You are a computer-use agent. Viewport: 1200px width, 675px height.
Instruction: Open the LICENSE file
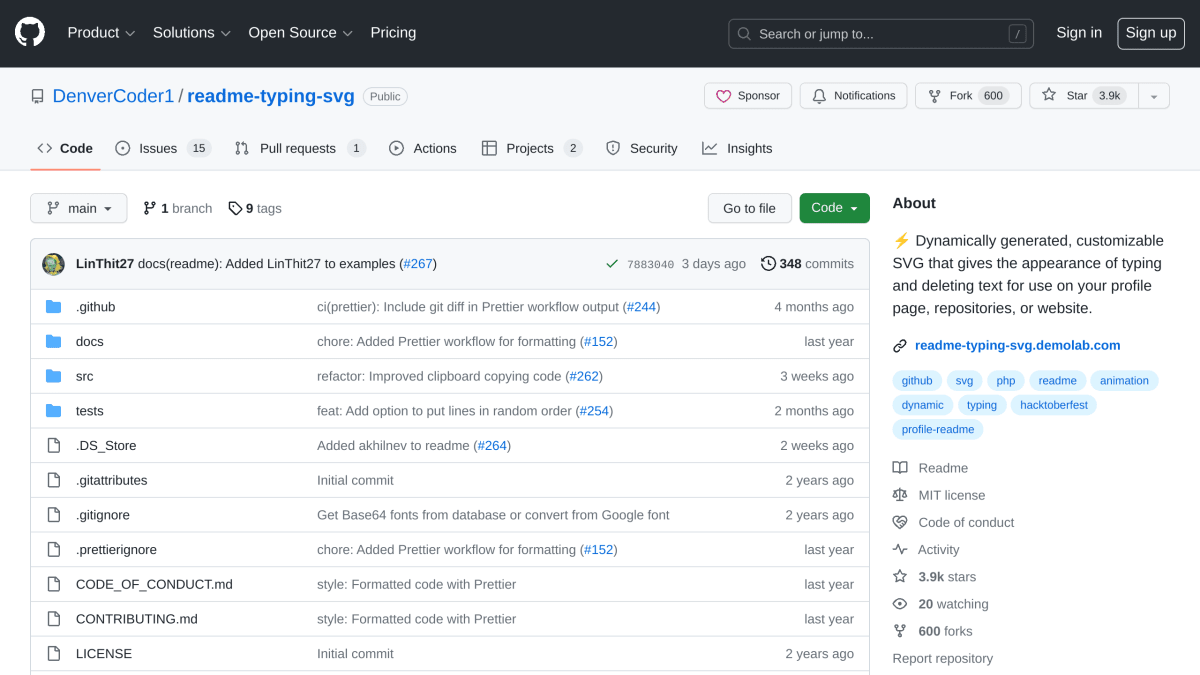point(104,653)
